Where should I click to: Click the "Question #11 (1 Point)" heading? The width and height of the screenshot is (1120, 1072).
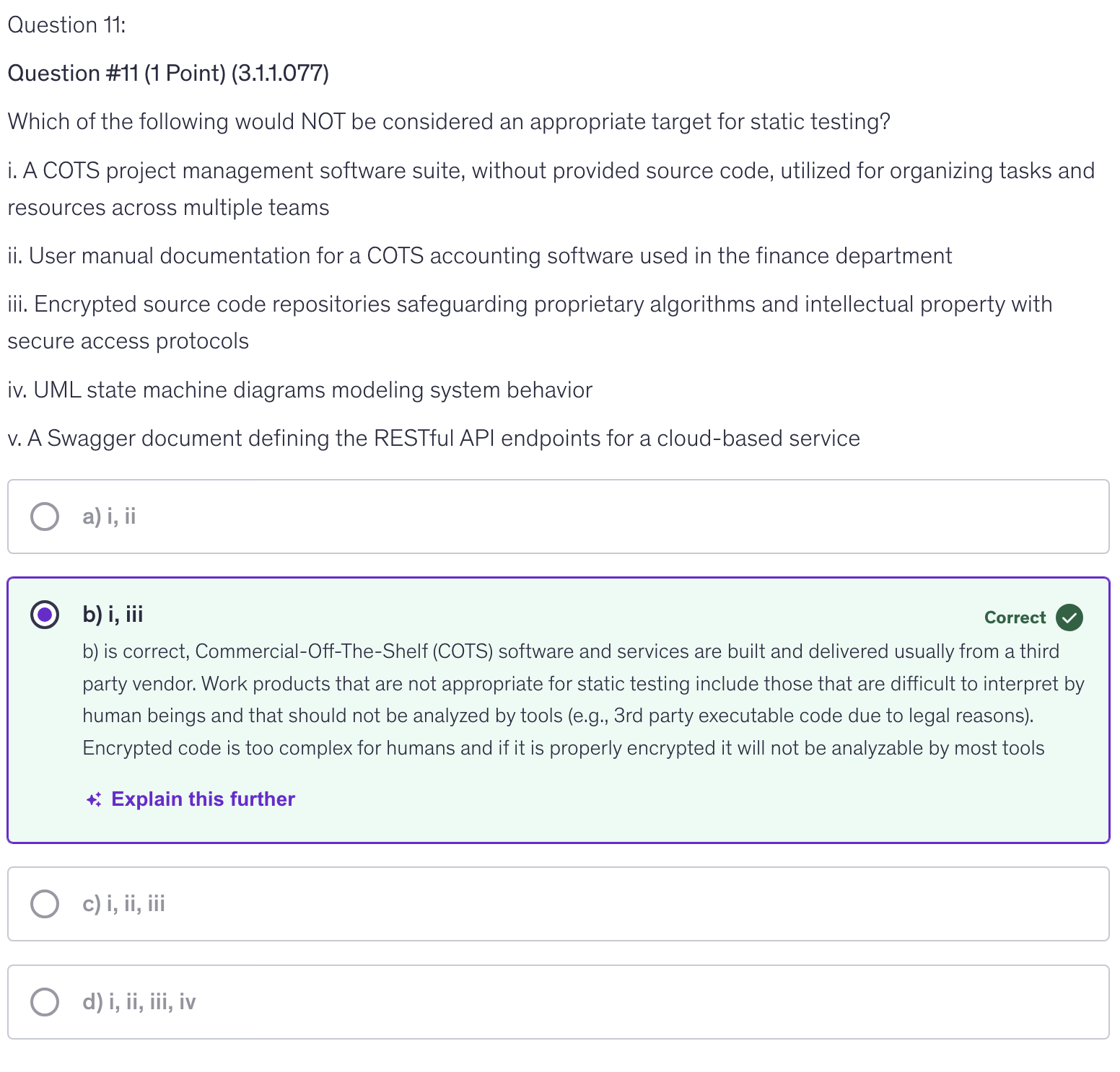(x=168, y=74)
